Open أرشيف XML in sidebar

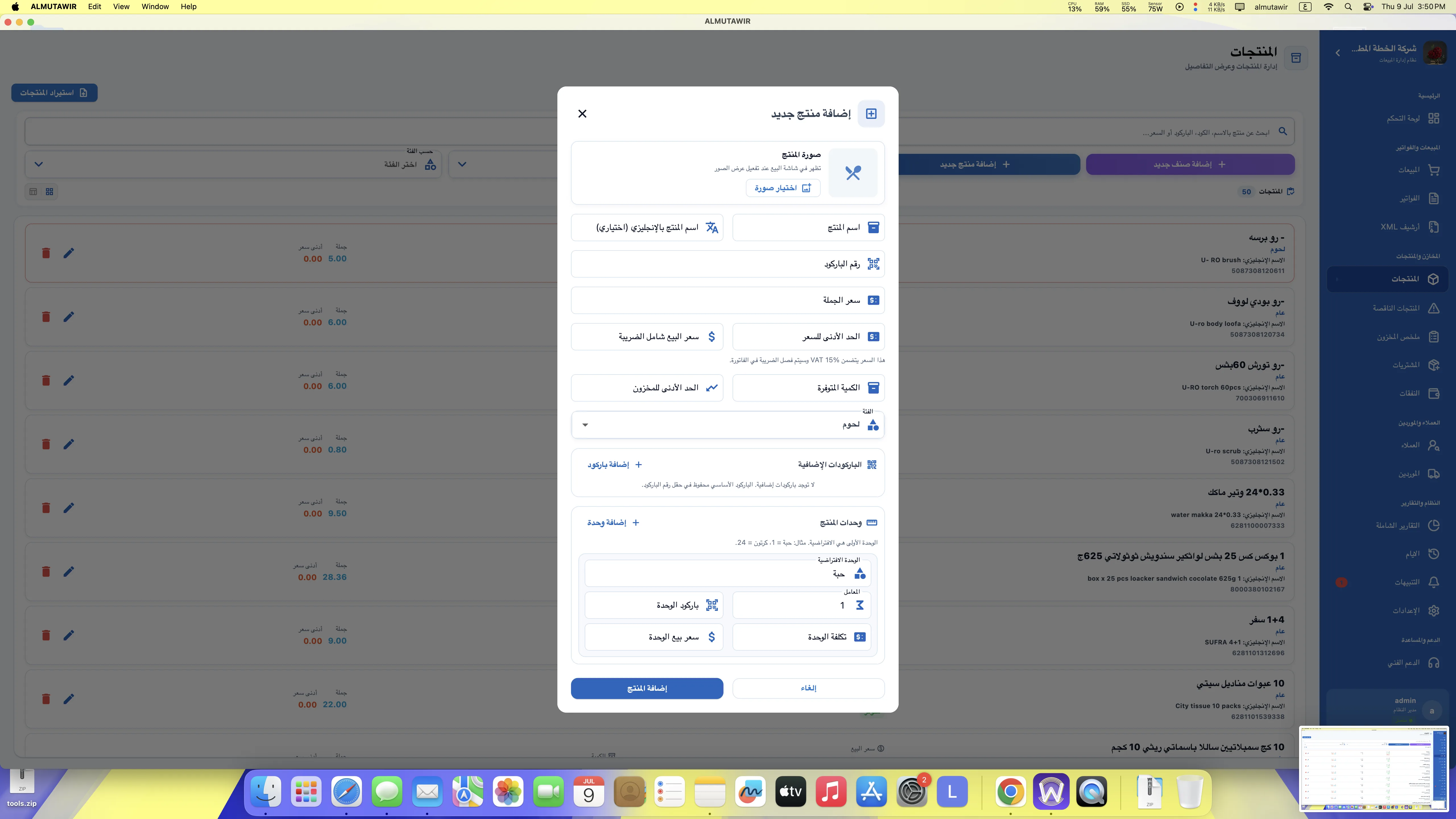[1388, 227]
